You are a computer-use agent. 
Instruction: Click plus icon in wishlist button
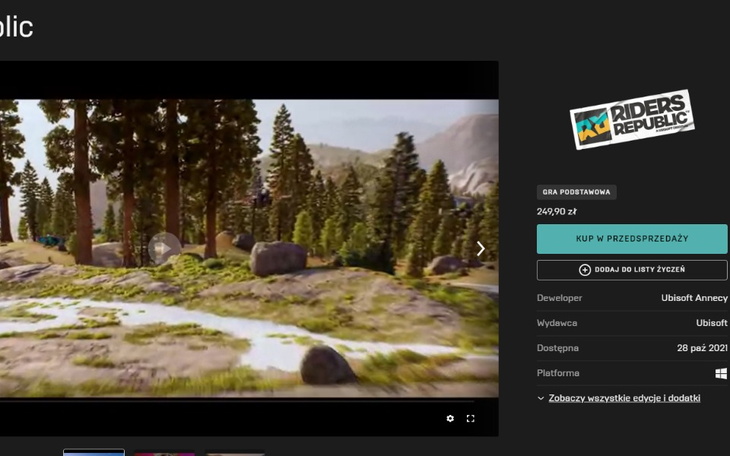click(x=585, y=270)
